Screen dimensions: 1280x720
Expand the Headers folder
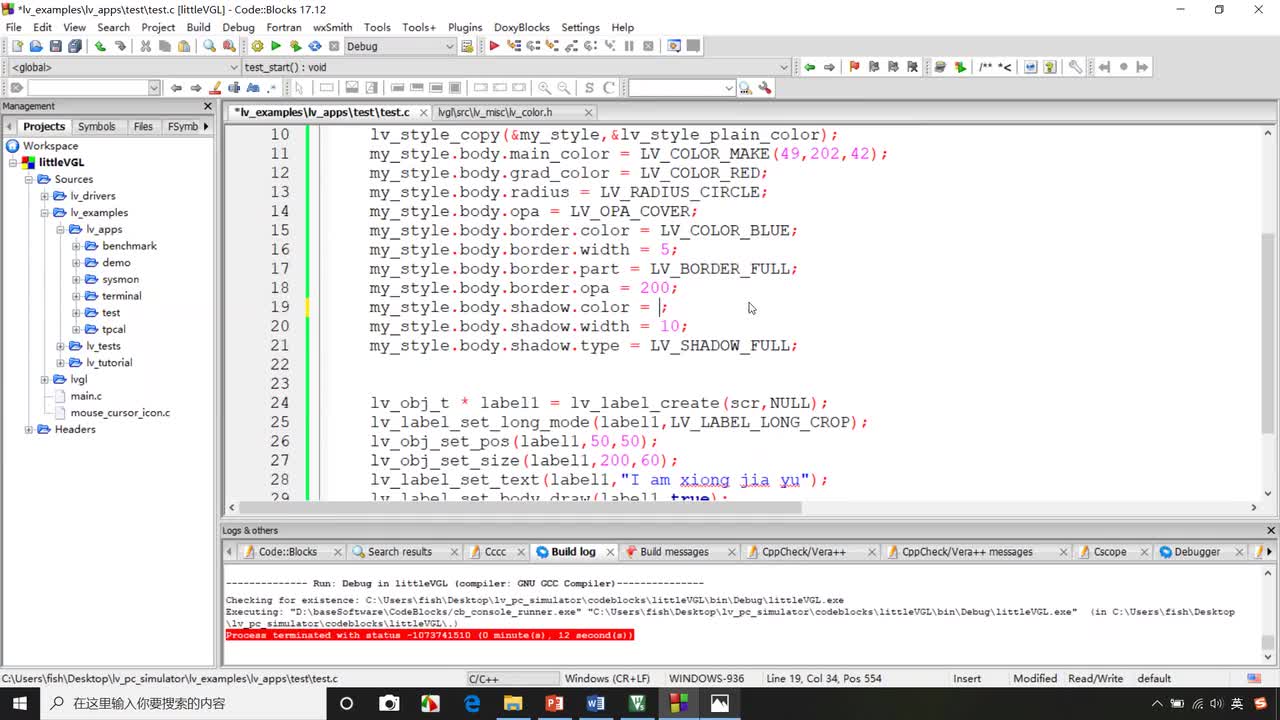coord(29,430)
